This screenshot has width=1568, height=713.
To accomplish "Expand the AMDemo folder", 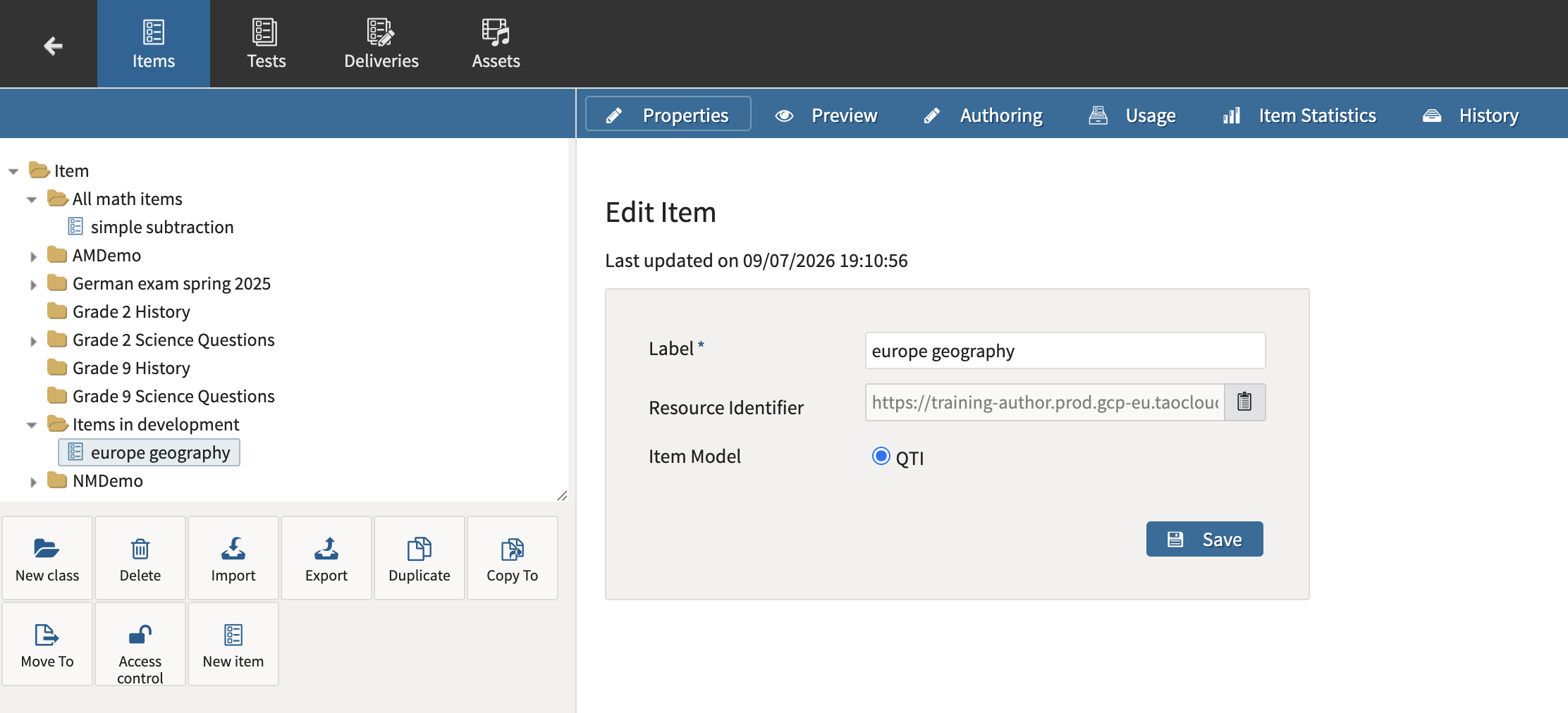I will tap(33, 256).
